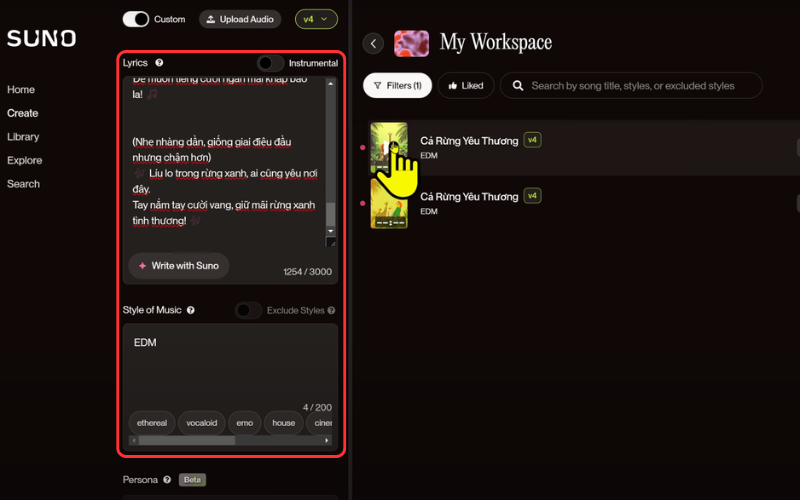
Task: Click the Style of Music help icon
Action: (x=190, y=310)
